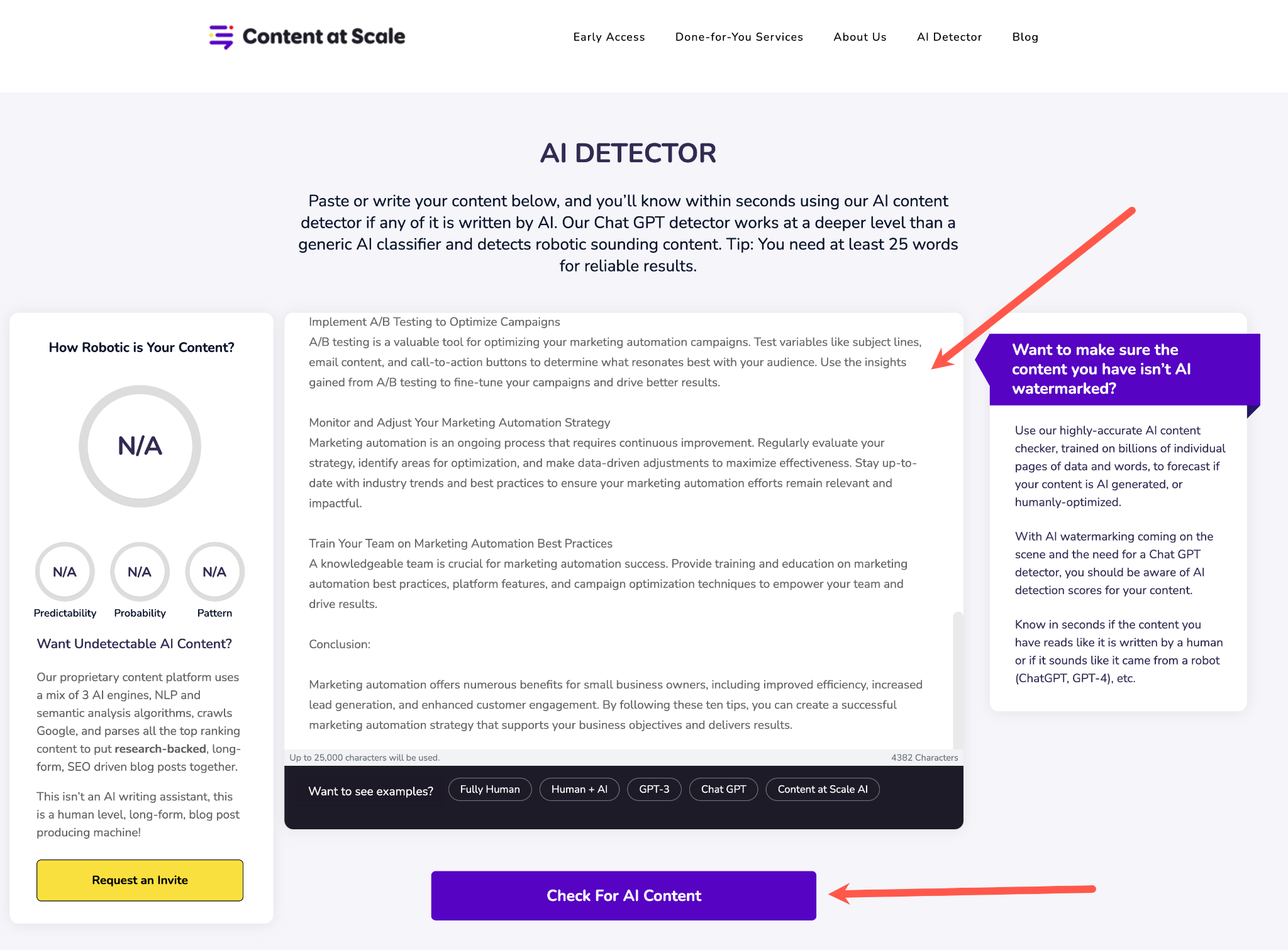Select the Fully Human example button
This screenshot has height=950, width=1288.
click(x=490, y=789)
